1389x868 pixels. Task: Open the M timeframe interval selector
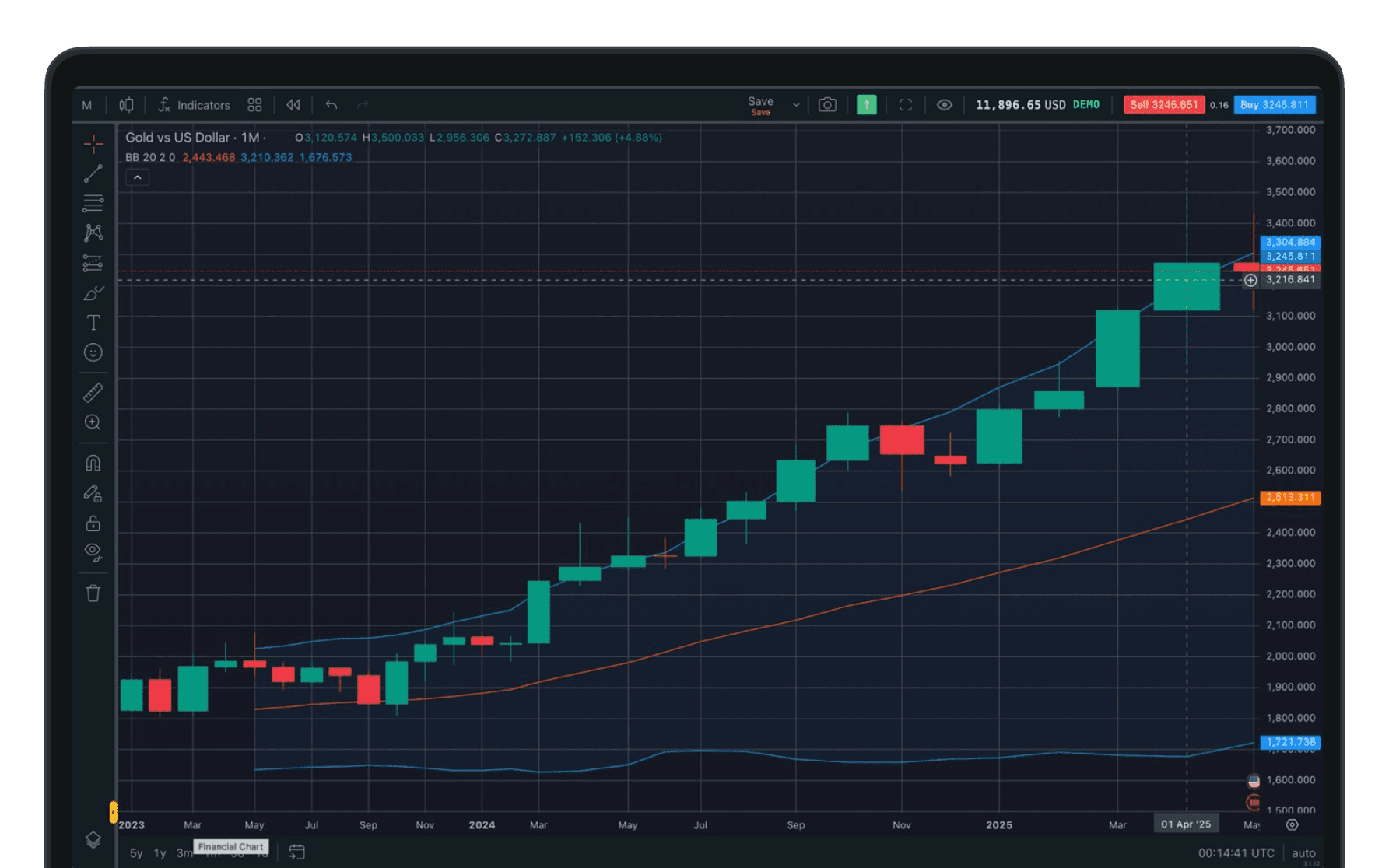tap(87, 105)
